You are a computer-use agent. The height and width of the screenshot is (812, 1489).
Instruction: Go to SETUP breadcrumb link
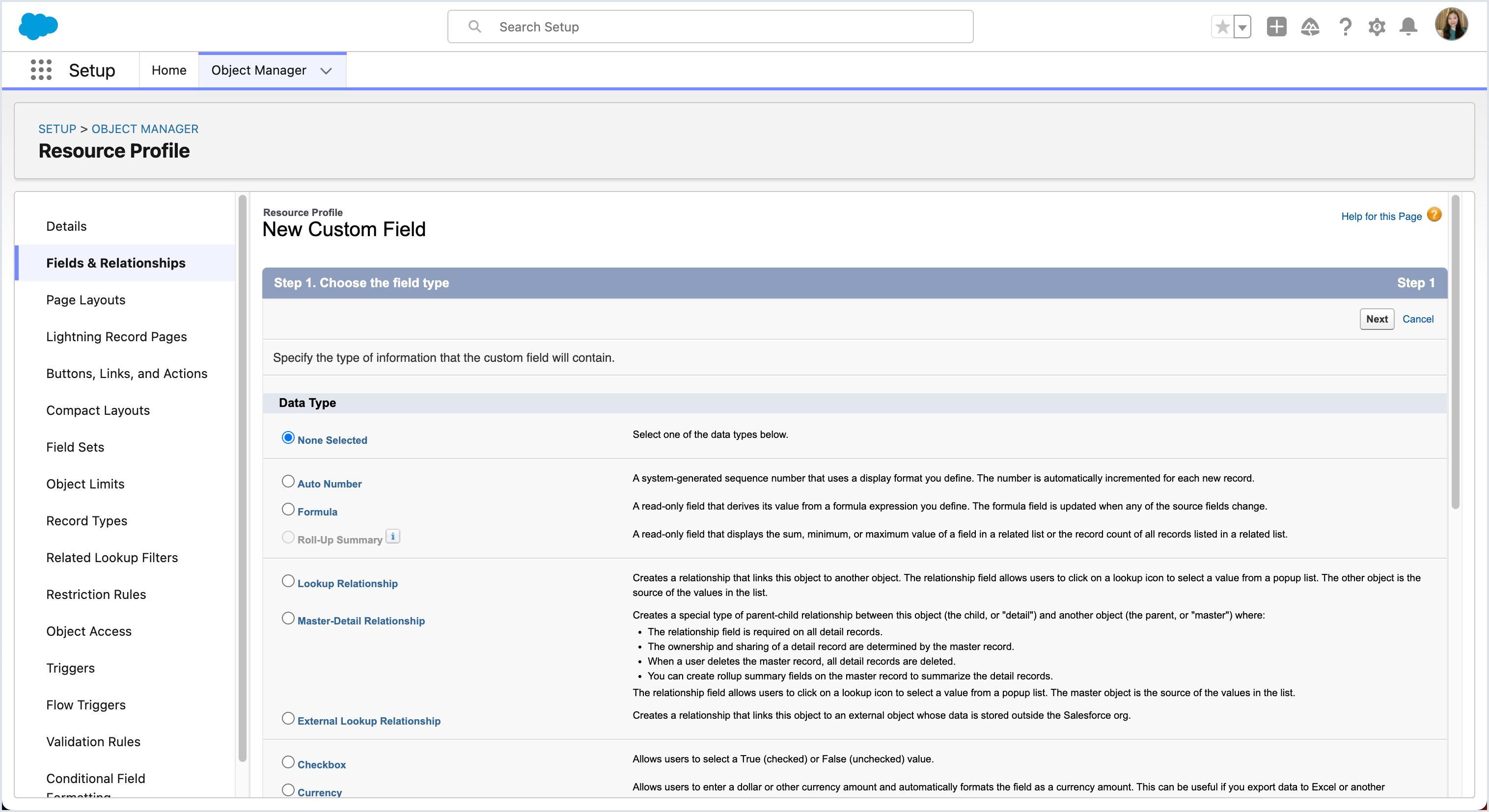(x=57, y=129)
